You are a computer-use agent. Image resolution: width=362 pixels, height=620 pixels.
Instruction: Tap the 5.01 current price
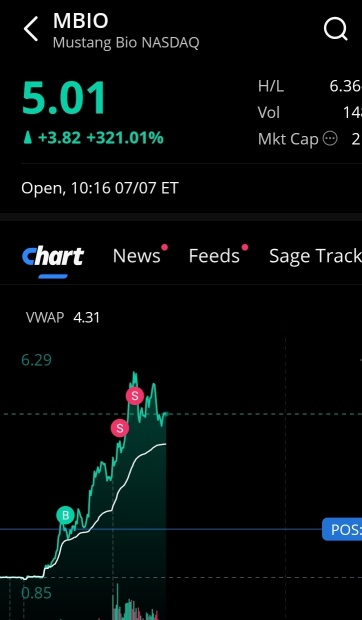(64, 98)
